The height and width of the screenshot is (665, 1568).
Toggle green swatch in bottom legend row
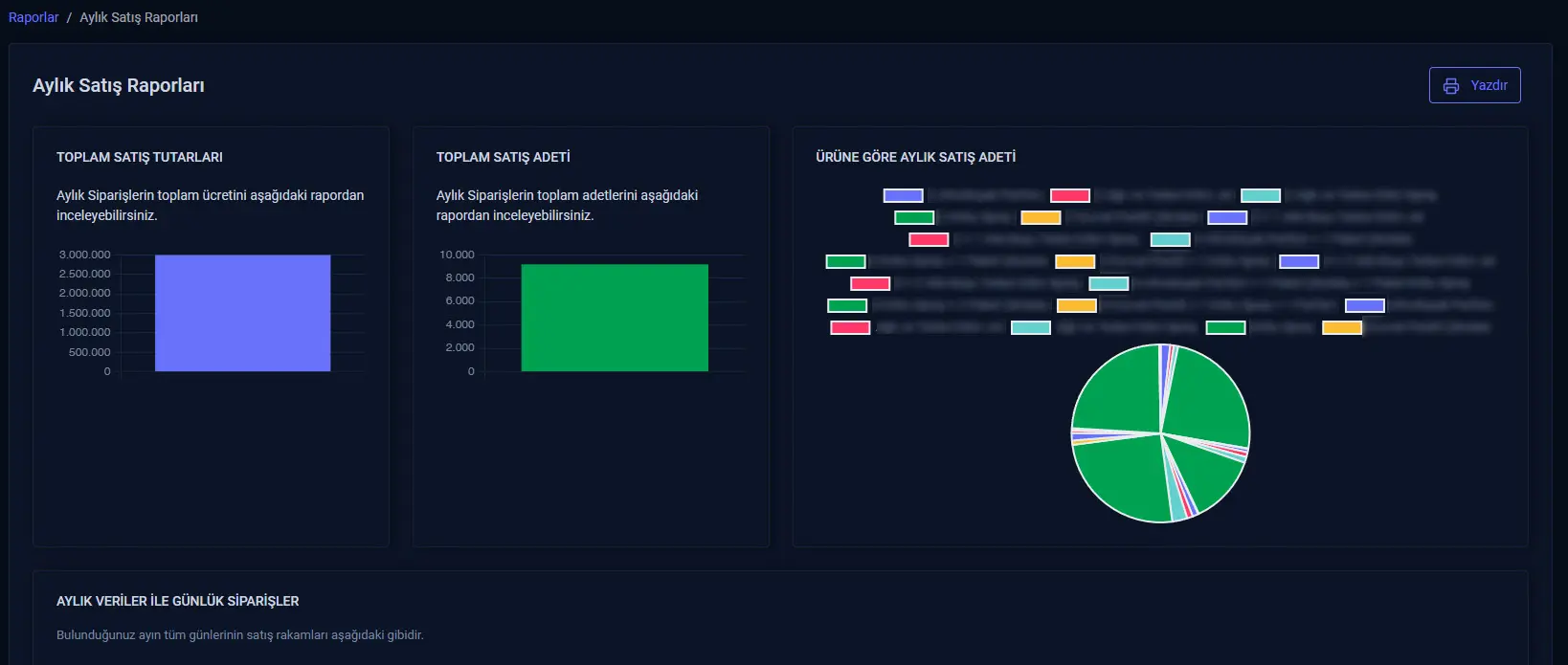coord(1225,327)
